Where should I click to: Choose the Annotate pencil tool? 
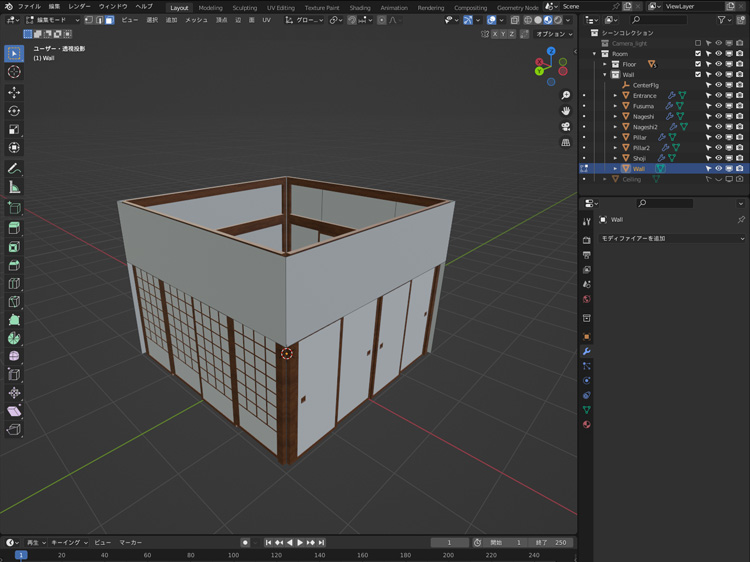pos(14,168)
